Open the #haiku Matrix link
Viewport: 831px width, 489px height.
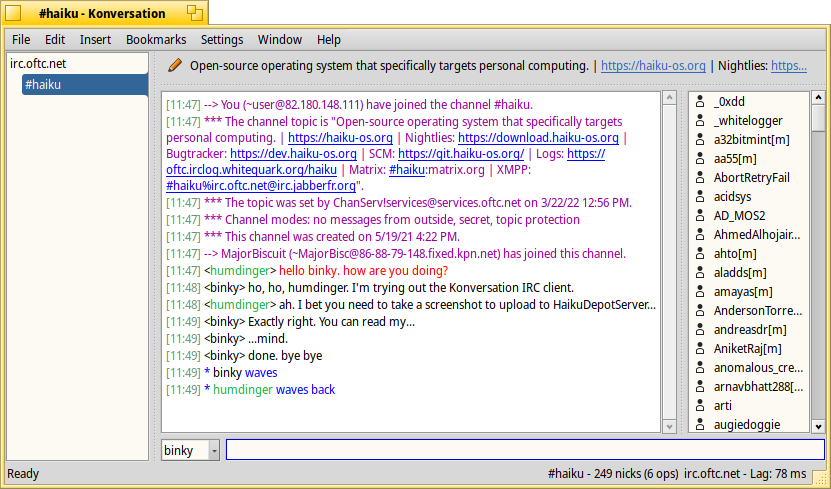(406, 170)
